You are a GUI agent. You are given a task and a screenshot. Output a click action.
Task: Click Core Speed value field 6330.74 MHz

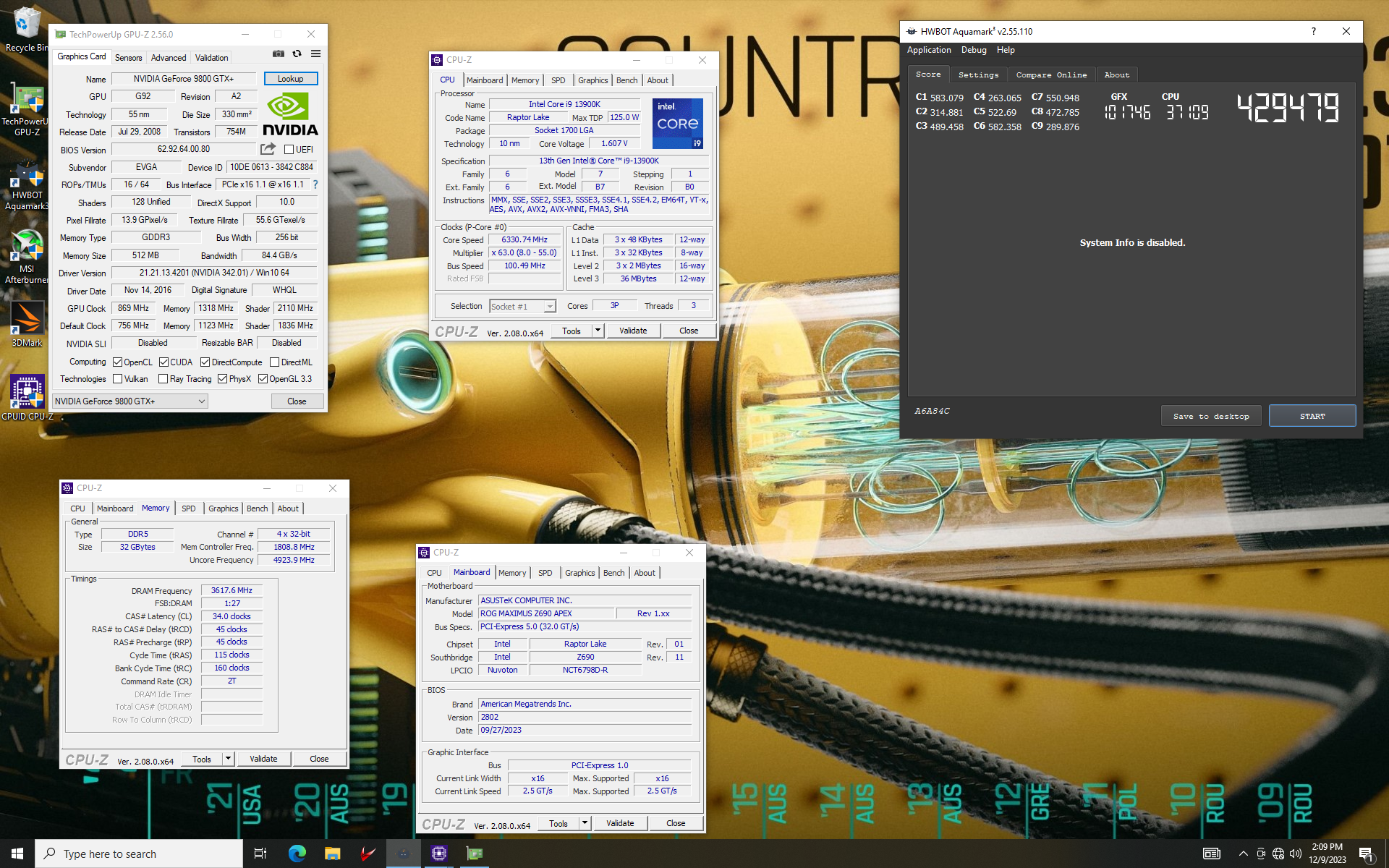tap(524, 239)
